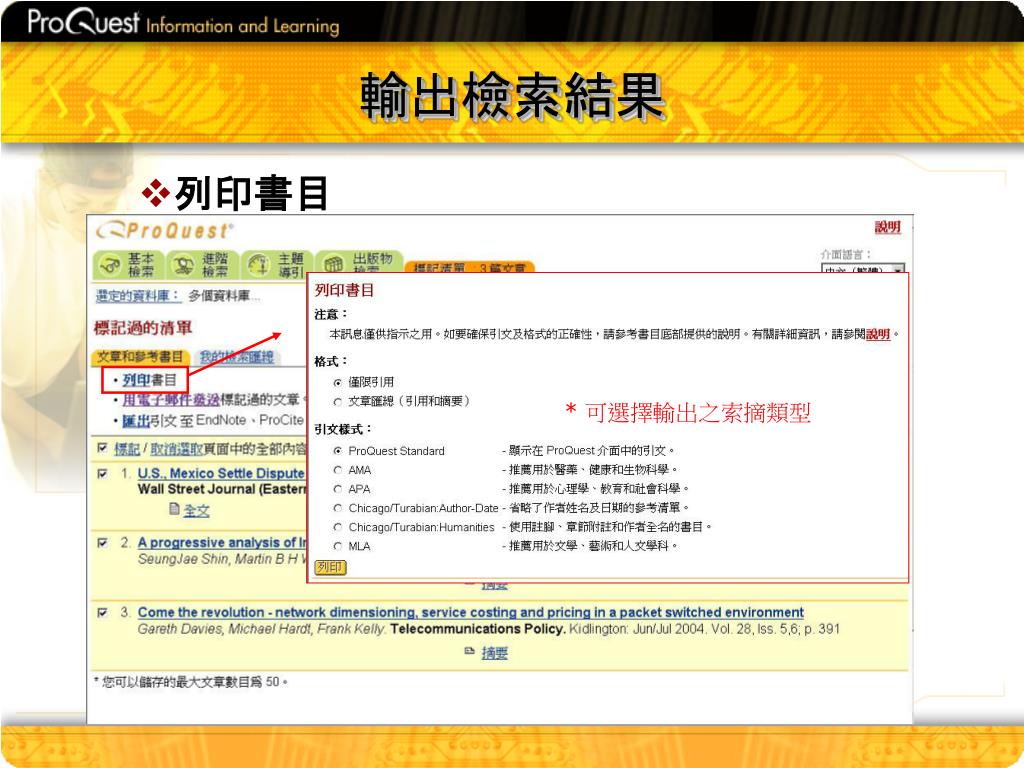Toggle the mark-all checkbox beside 標記

102,448
